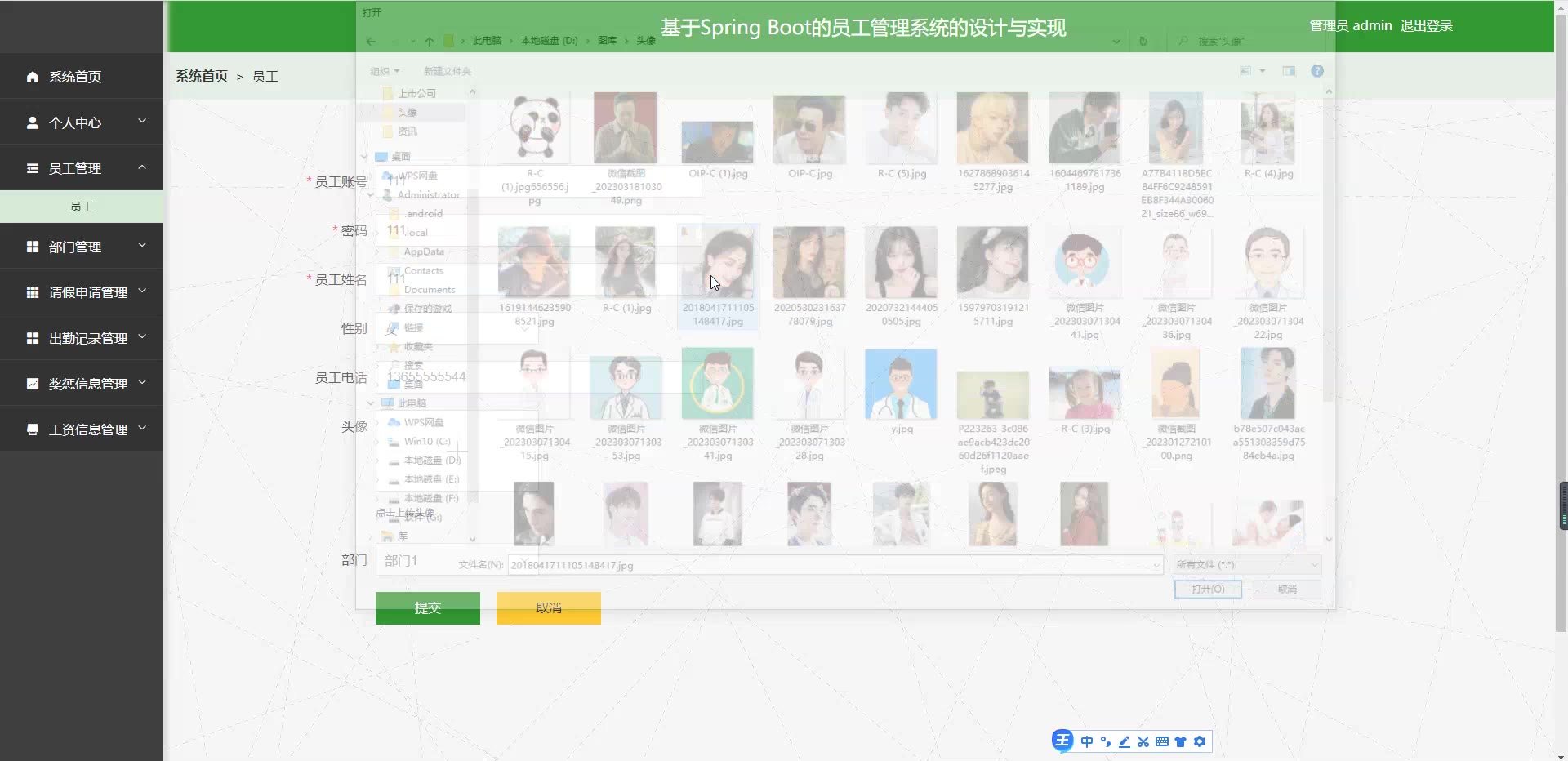The image size is (1568, 761).
Task: Click the 中 language indicator on the IME bar
Action: point(1086,741)
